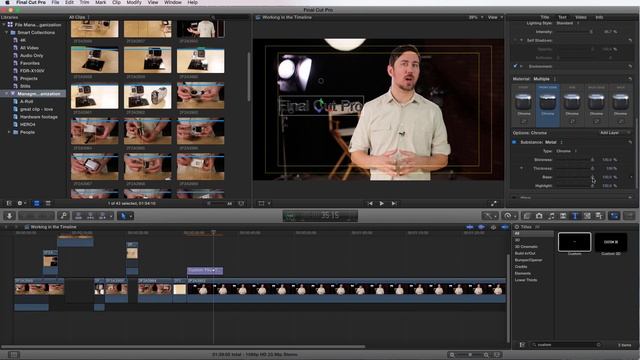Image resolution: width=640 pixels, height=360 pixels.
Task: Toggle the Environment checkbox
Action: click(x=515, y=66)
